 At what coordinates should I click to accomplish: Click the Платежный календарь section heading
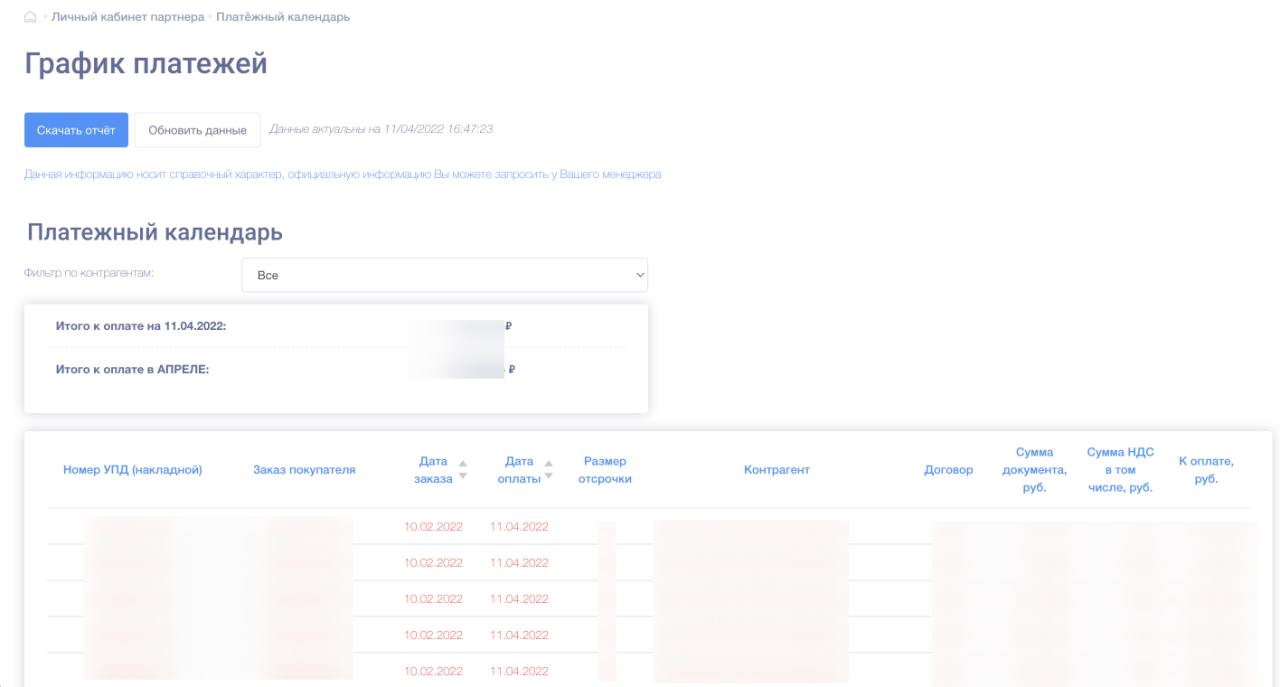pos(155,232)
